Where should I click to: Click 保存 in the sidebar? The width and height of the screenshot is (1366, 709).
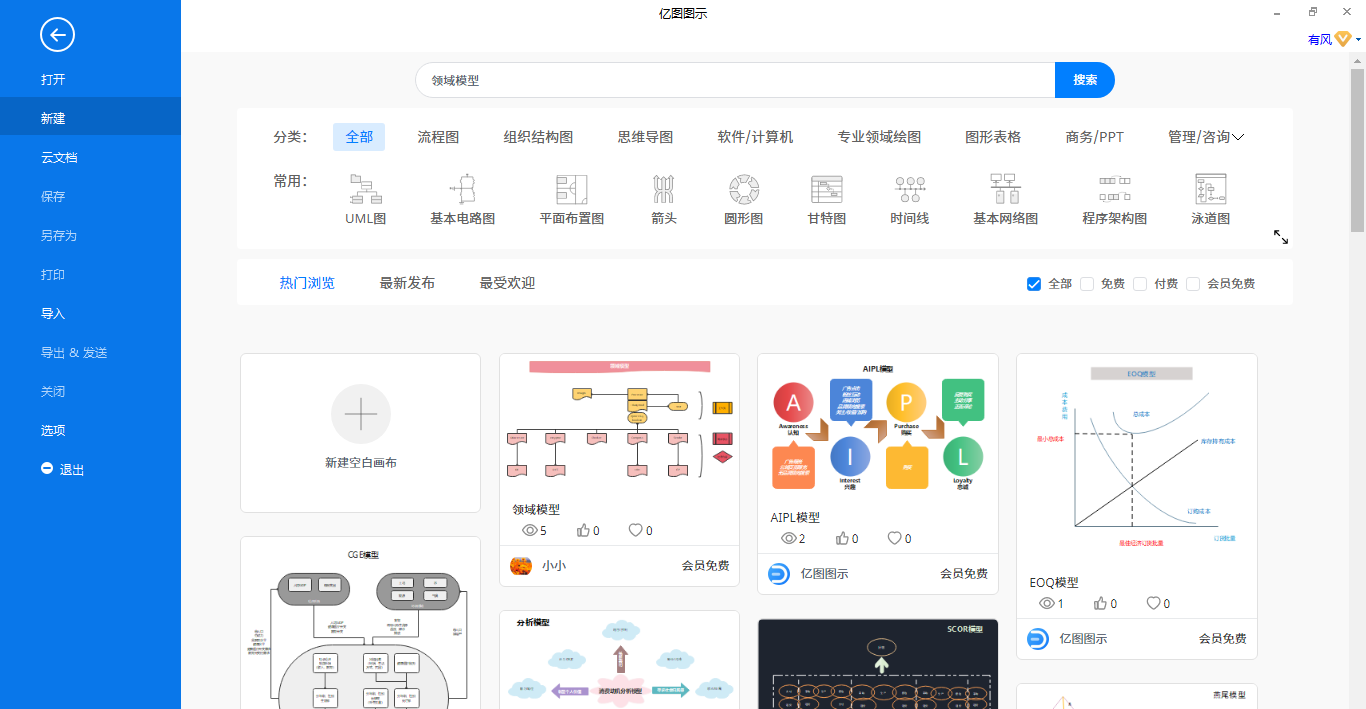[90, 196]
